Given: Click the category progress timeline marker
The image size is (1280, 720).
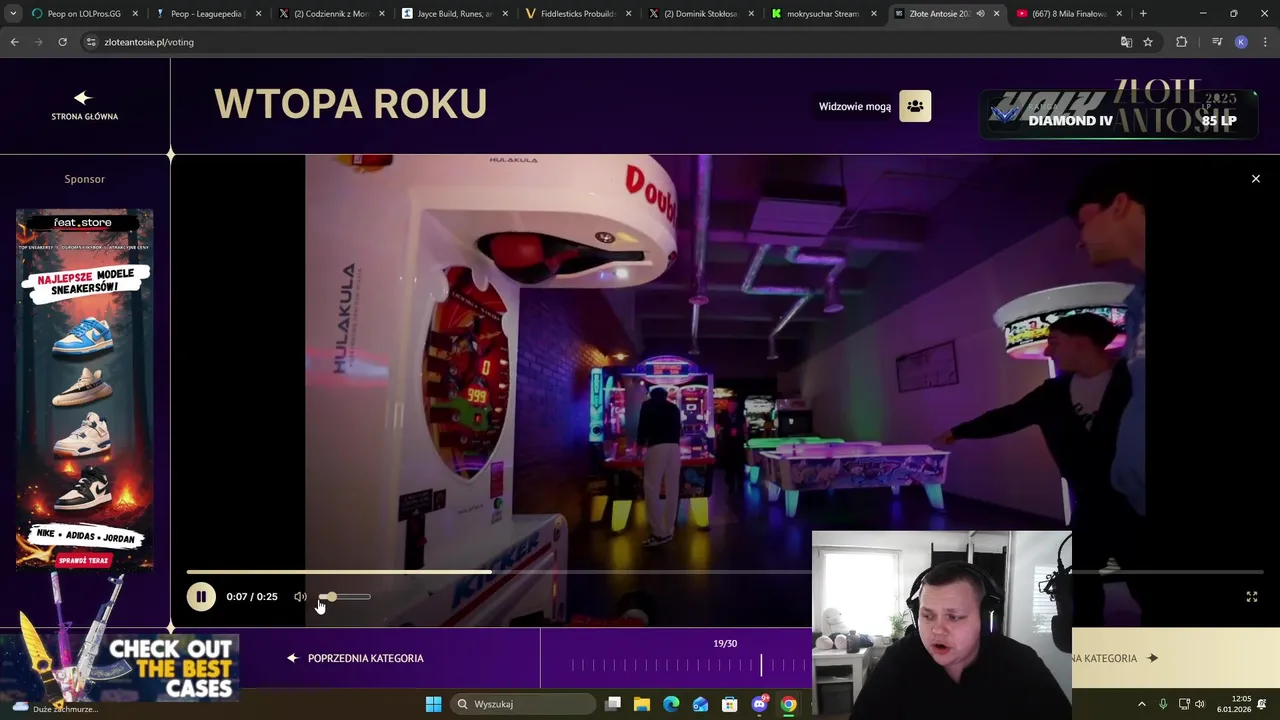Looking at the screenshot, I should (761, 664).
